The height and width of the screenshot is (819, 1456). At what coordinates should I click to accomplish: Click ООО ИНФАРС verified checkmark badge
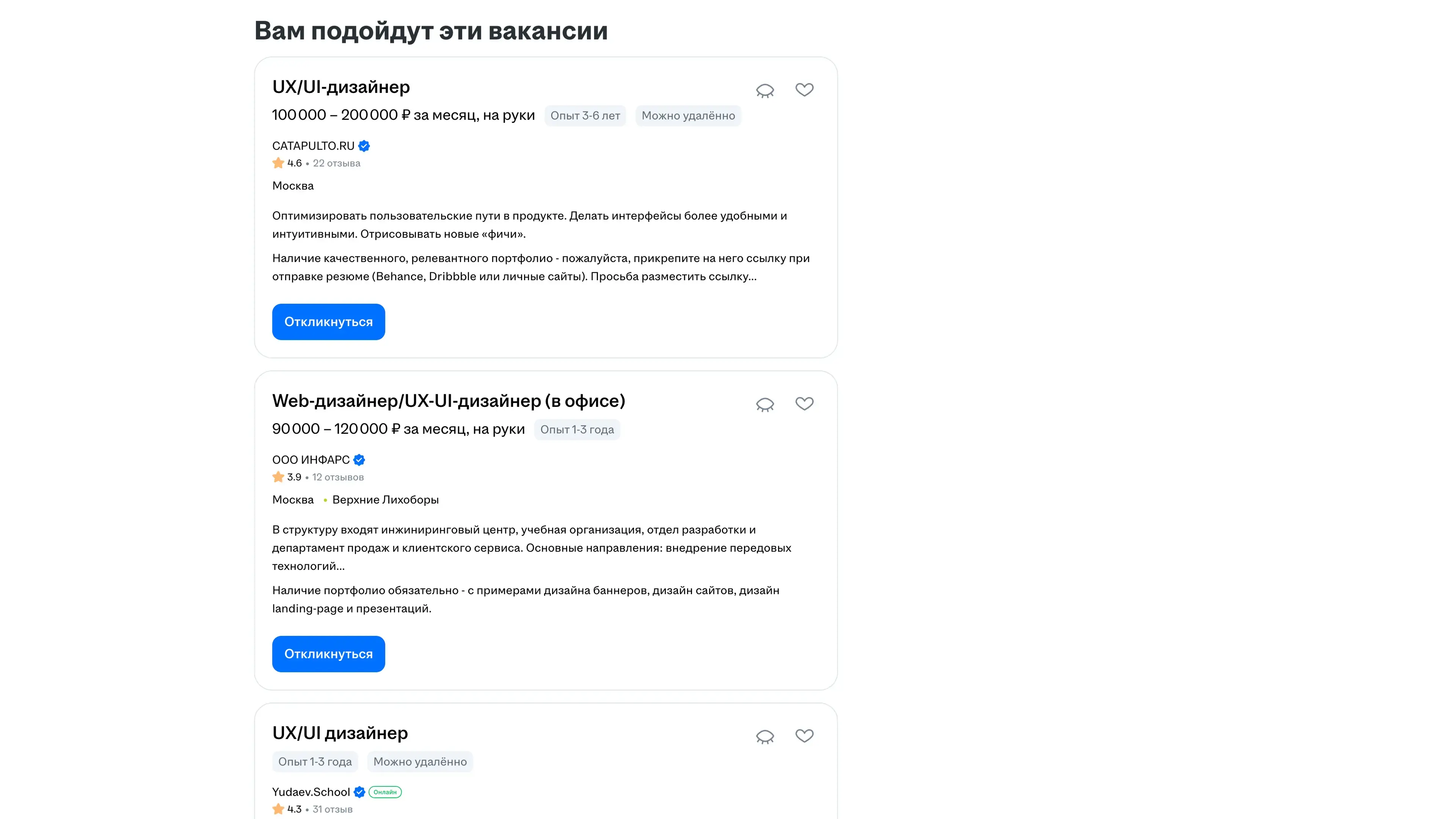[x=359, y=460]
